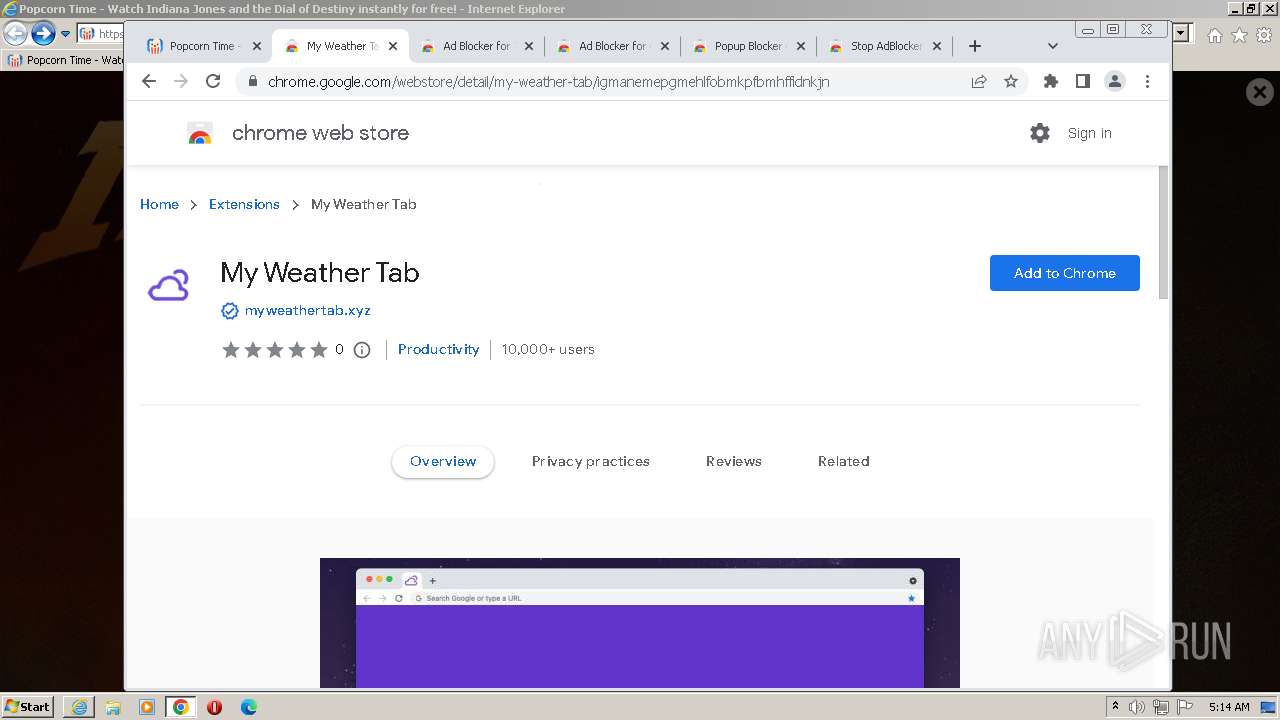
Task: Open a new Chrome tab
Action: click(x=975, y=46)
